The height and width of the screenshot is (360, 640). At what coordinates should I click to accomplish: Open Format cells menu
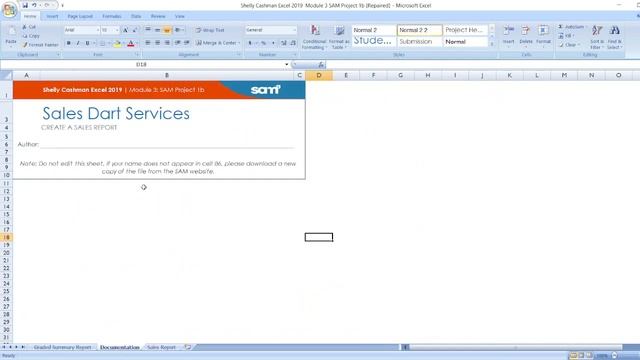pyautogui.click(x=543, y=36)
